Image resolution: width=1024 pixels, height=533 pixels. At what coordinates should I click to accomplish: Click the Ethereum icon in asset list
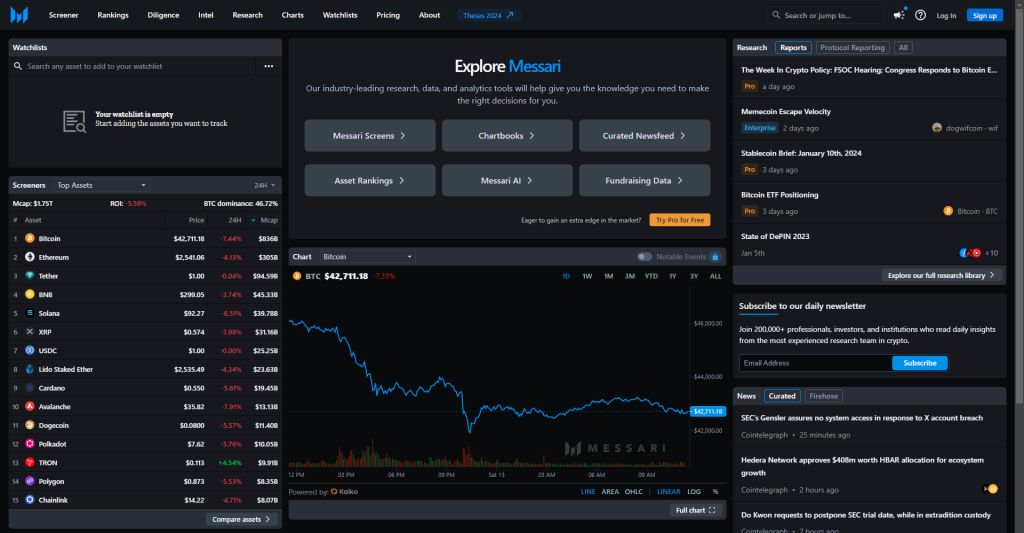coord(30,257)
